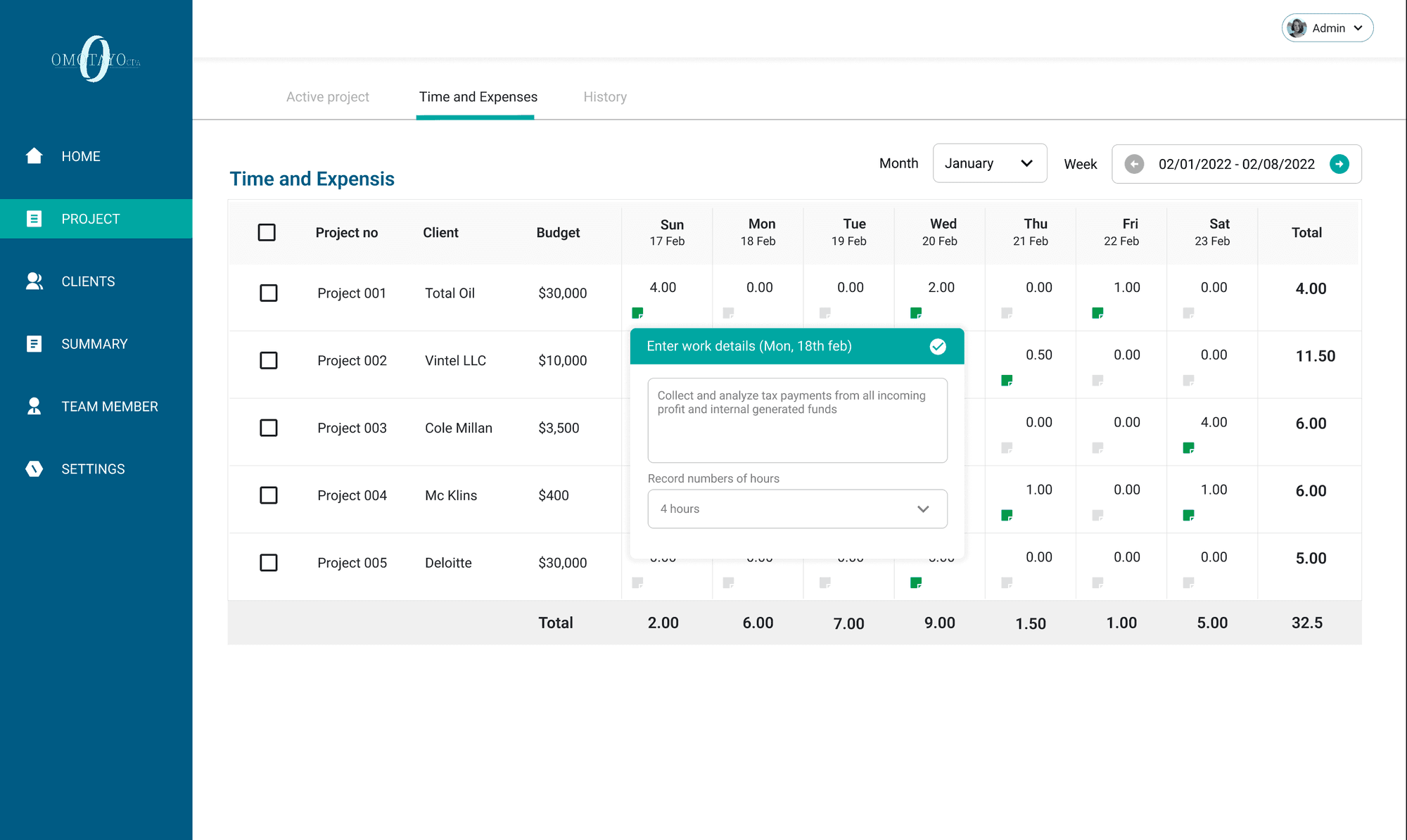Tick the Project 001 checkbox
The height and width of the screenshot is (840, 1407).
[x=268, y=293]
